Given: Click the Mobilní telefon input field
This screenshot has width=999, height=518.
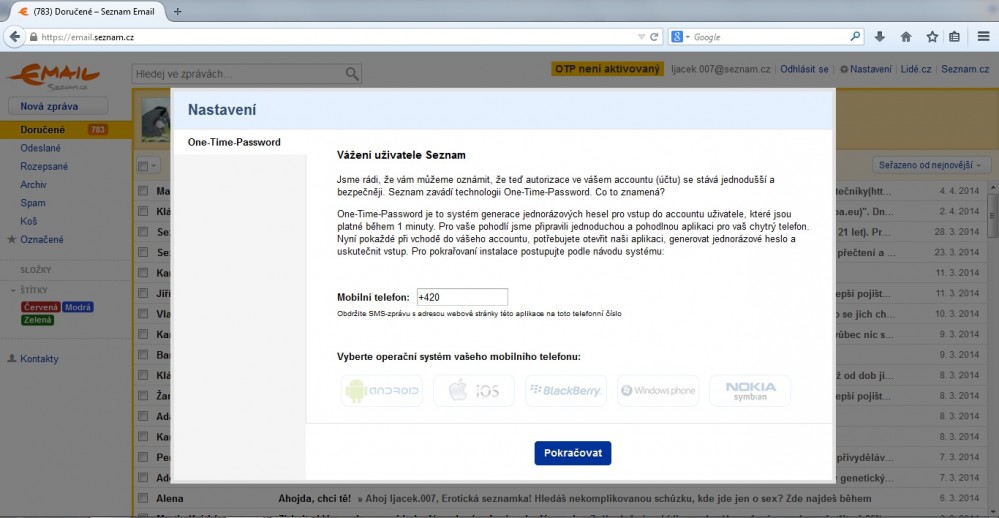Looking at the screenshot, I should (x=462, y=297).
